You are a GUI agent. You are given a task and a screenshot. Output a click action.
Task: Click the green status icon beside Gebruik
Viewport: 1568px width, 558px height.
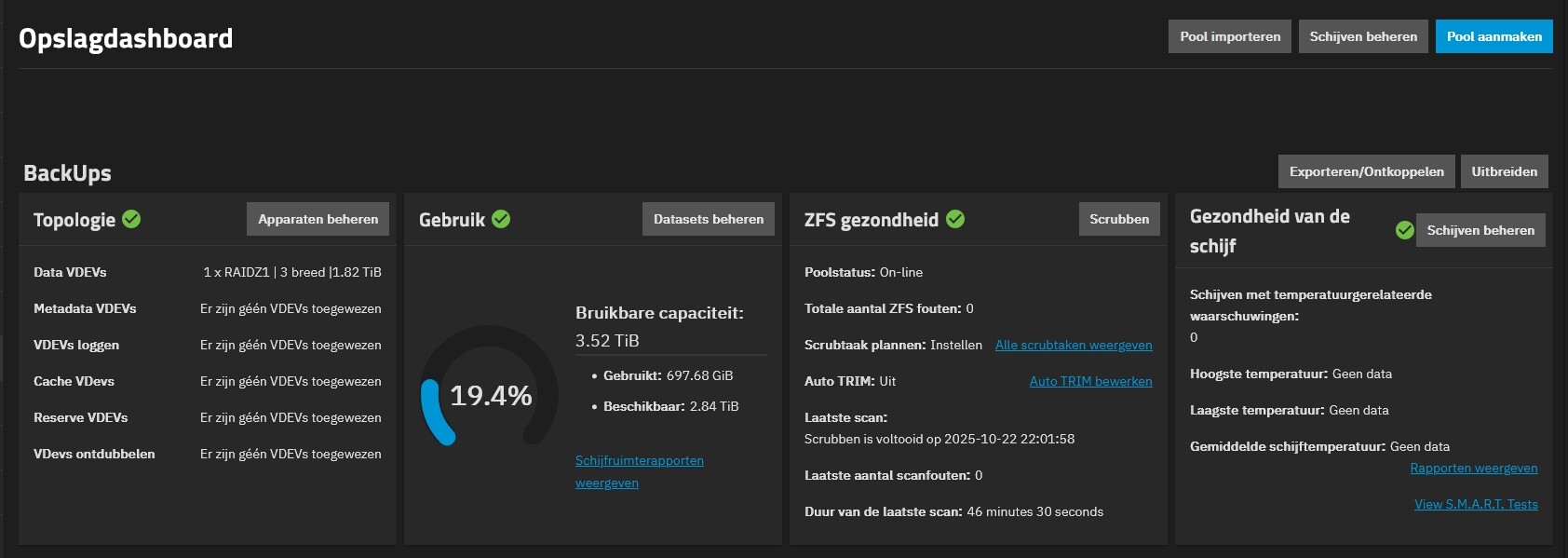(x=501, y=219)
